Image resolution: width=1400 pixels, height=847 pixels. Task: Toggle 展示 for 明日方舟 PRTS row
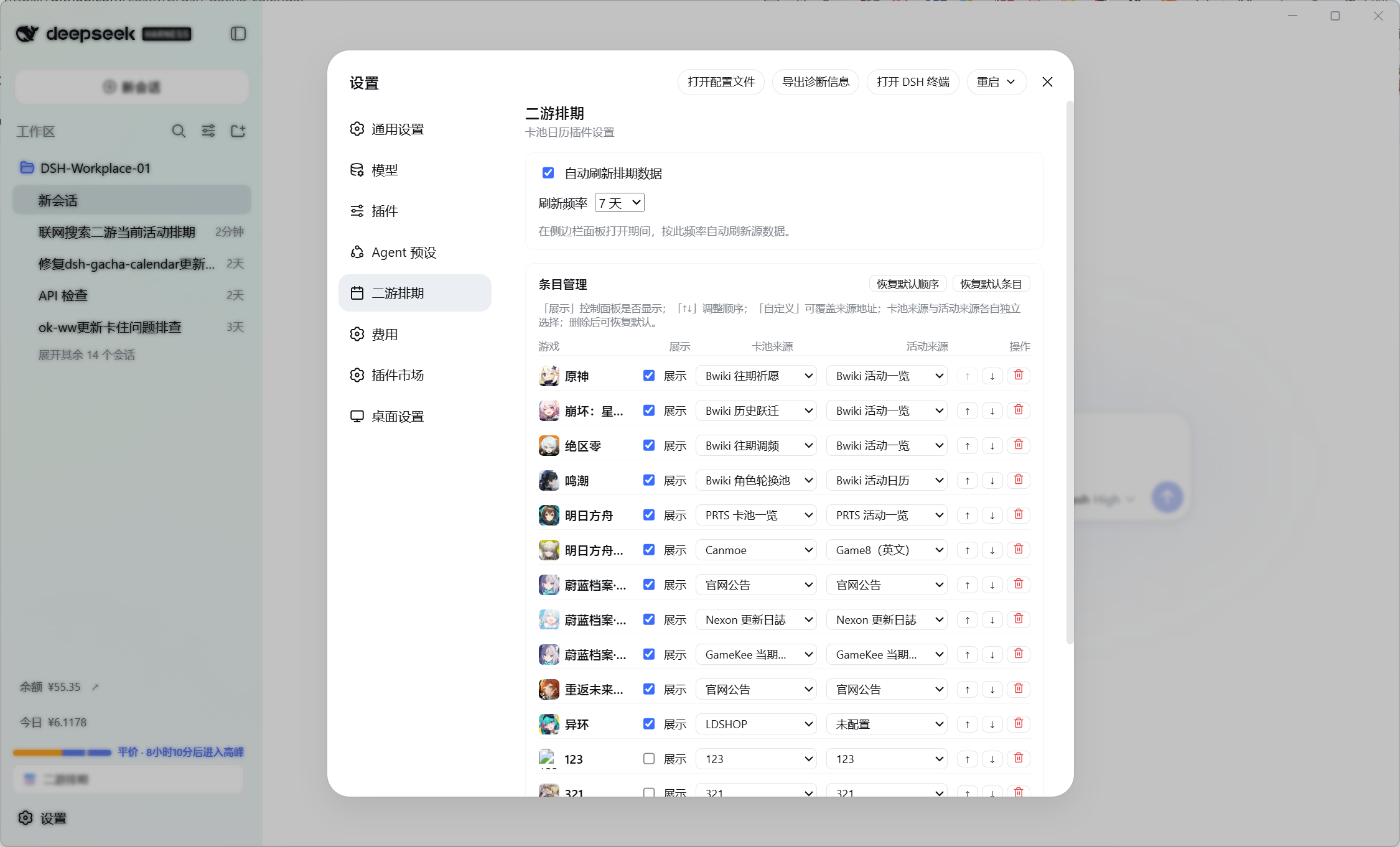[x=649, y=515]
